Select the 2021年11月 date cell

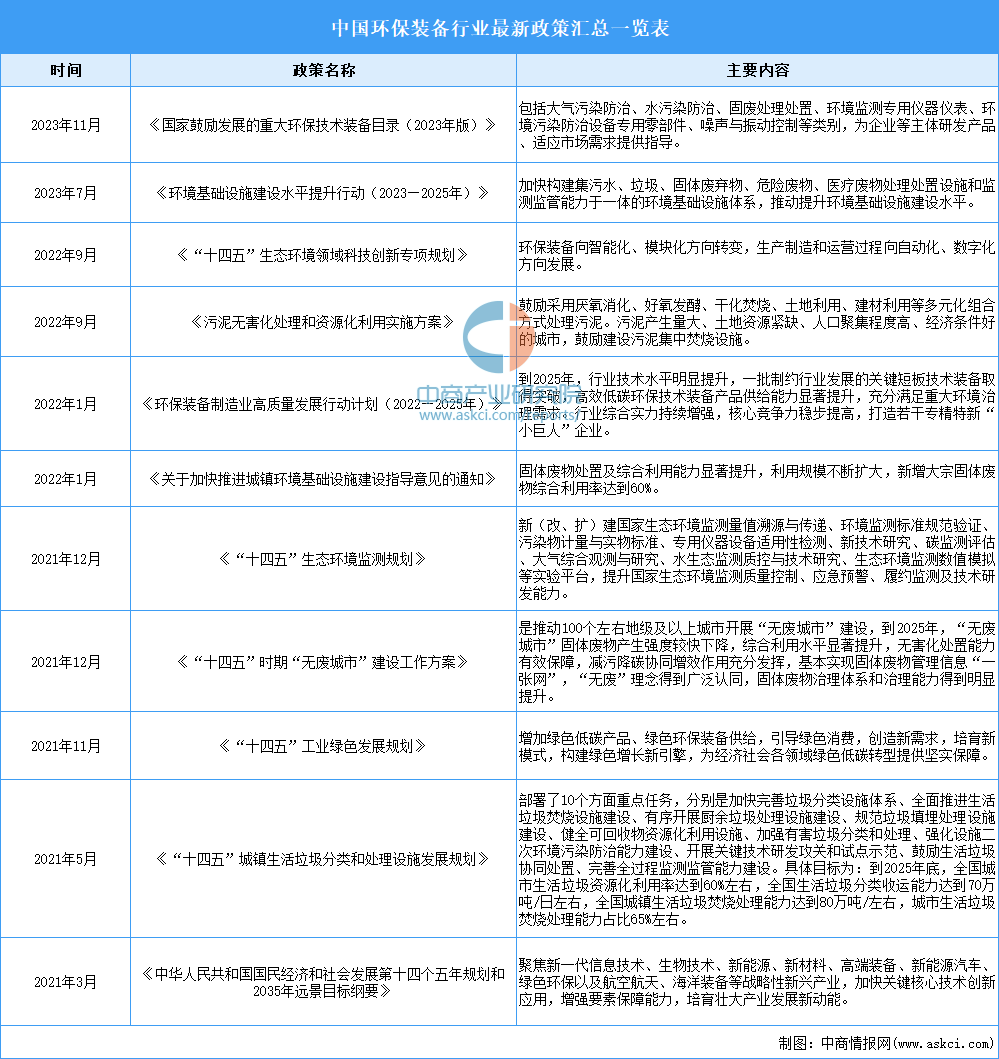point(66,746)
